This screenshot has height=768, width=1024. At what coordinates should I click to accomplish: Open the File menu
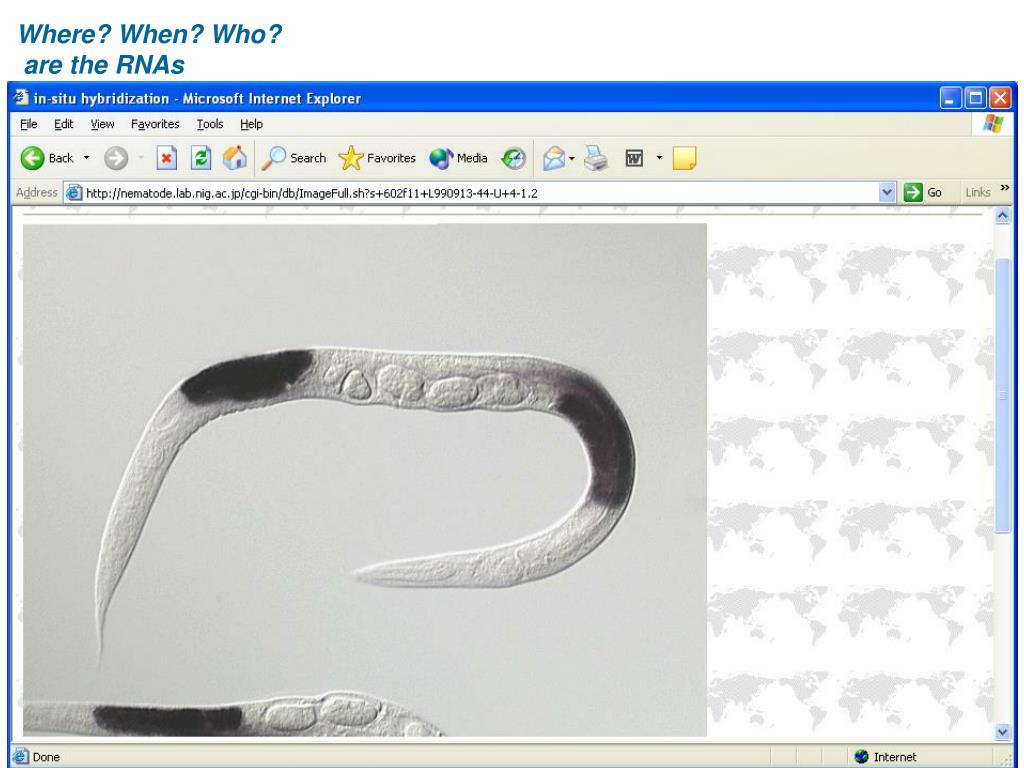pos(29,124)
